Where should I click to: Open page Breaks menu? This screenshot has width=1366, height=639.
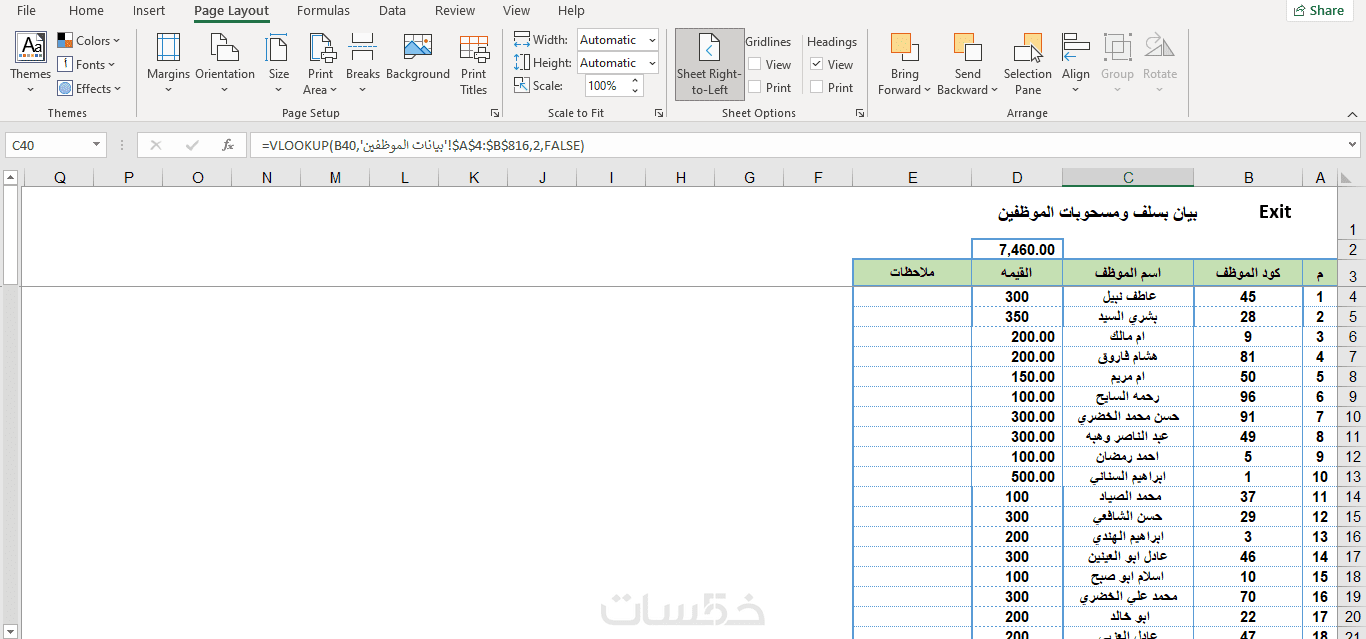coord(363,64)
